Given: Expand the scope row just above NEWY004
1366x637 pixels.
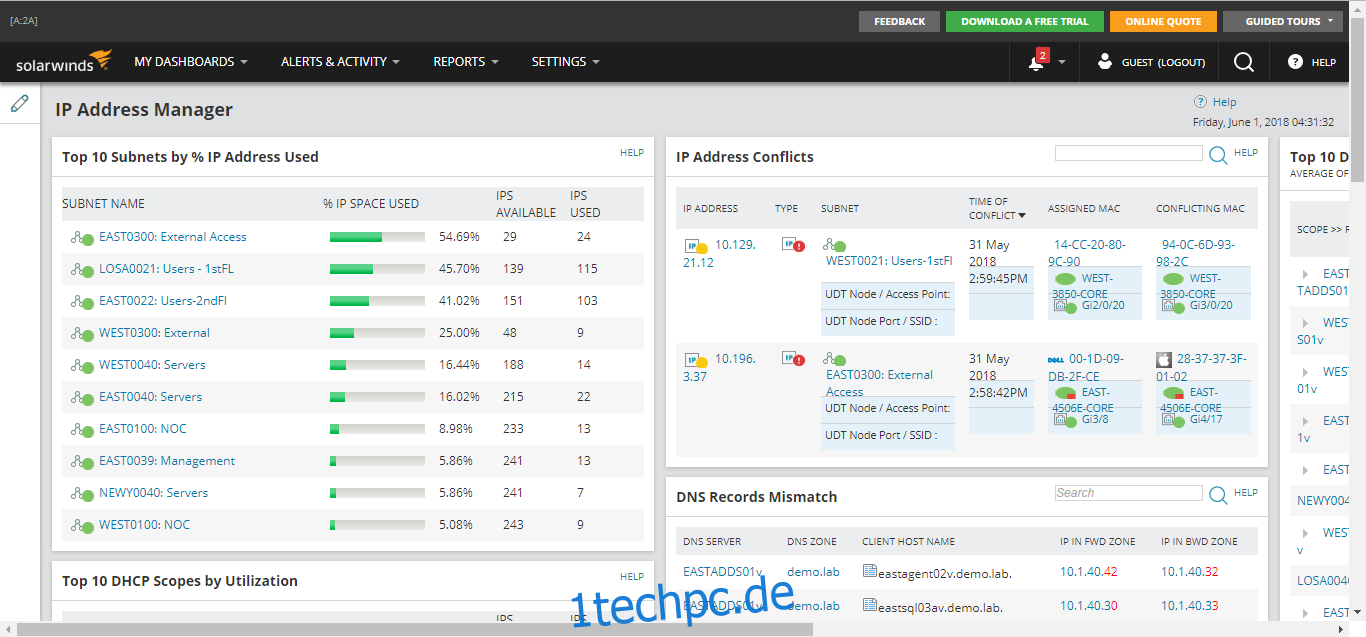Looking at the screenshot, I should (1305, 470).
